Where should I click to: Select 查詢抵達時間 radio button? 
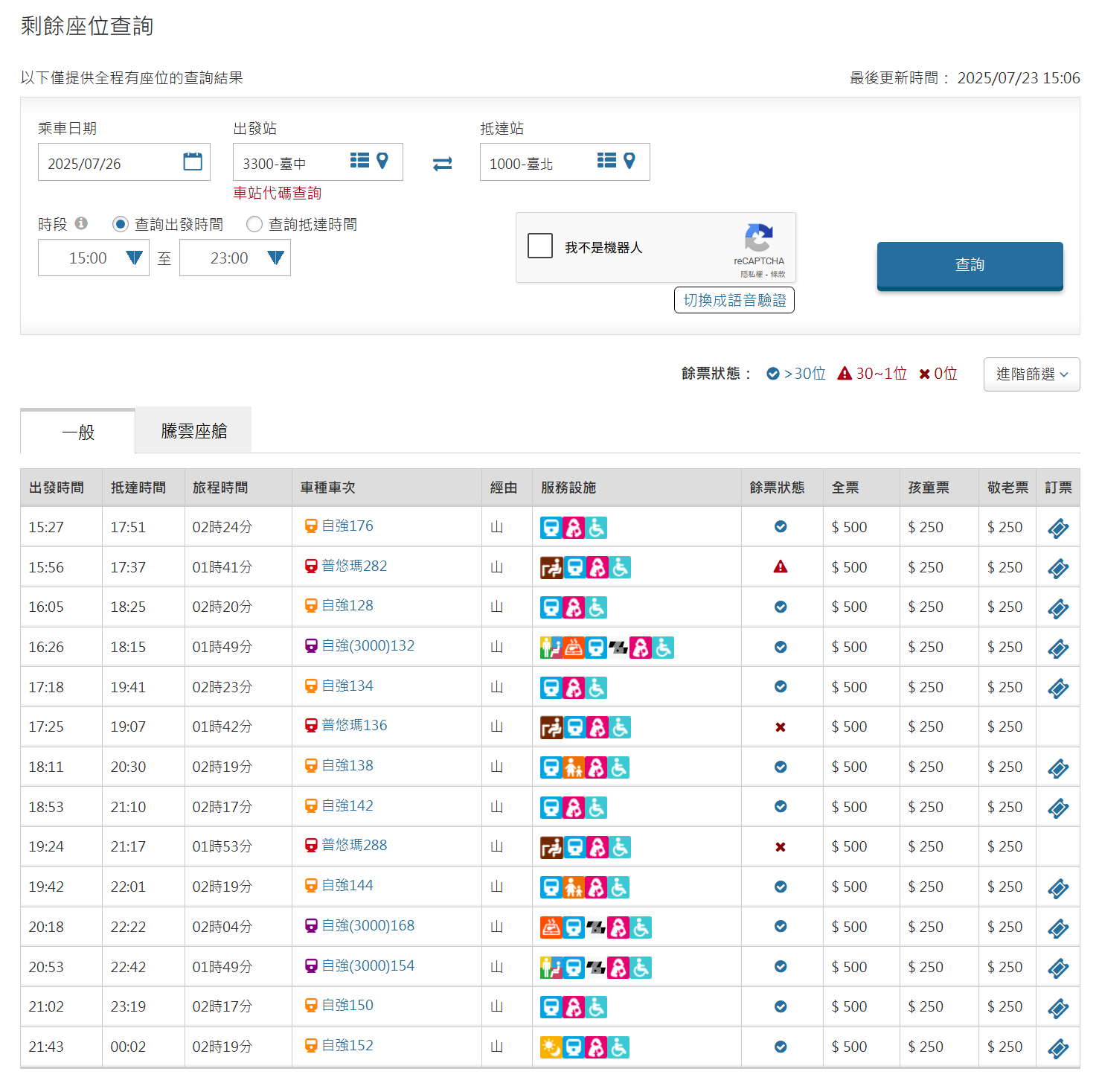pyautogui.click(x=254, y=224)
